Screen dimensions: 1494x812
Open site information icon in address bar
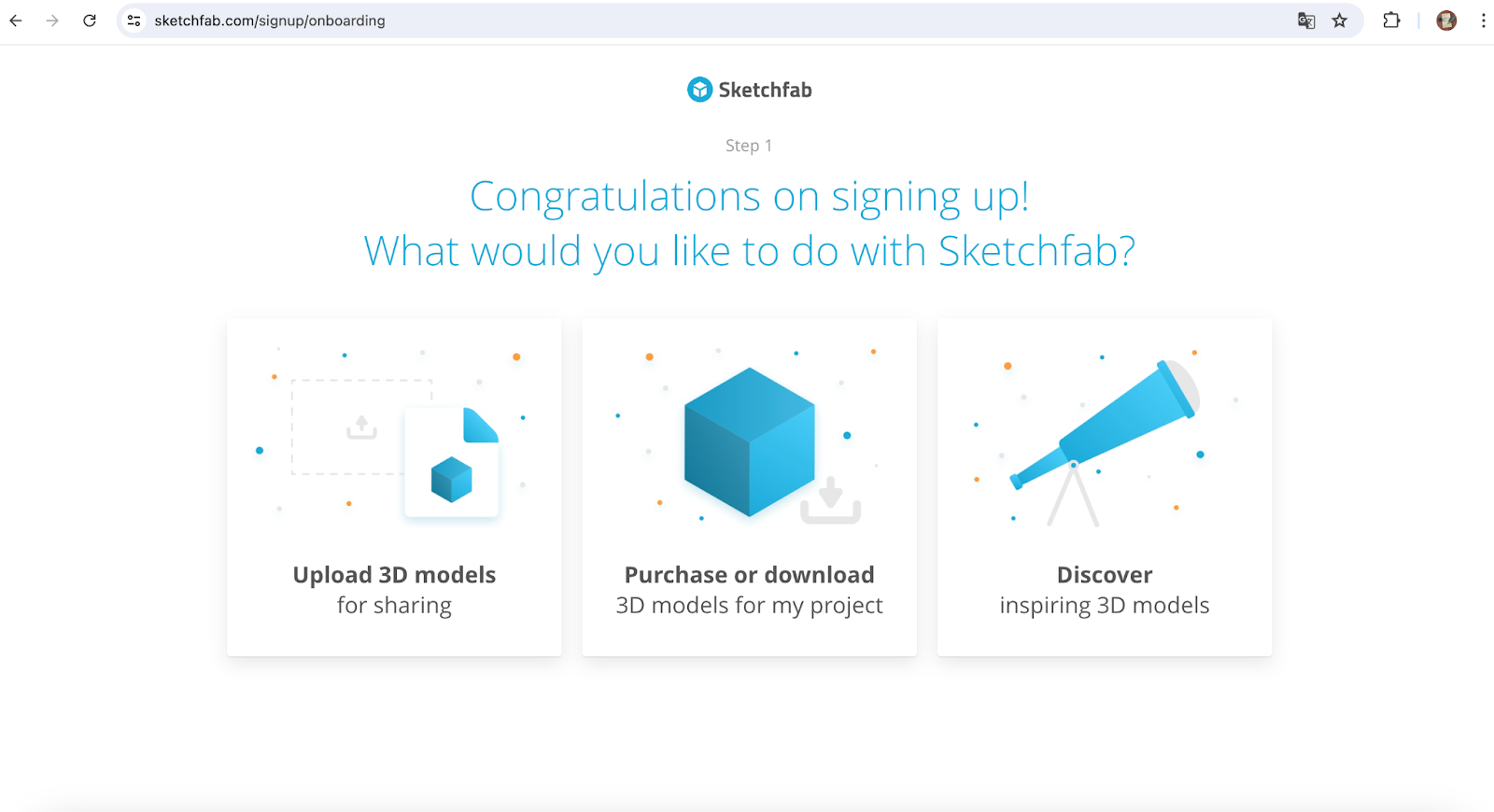pos(134,21)
